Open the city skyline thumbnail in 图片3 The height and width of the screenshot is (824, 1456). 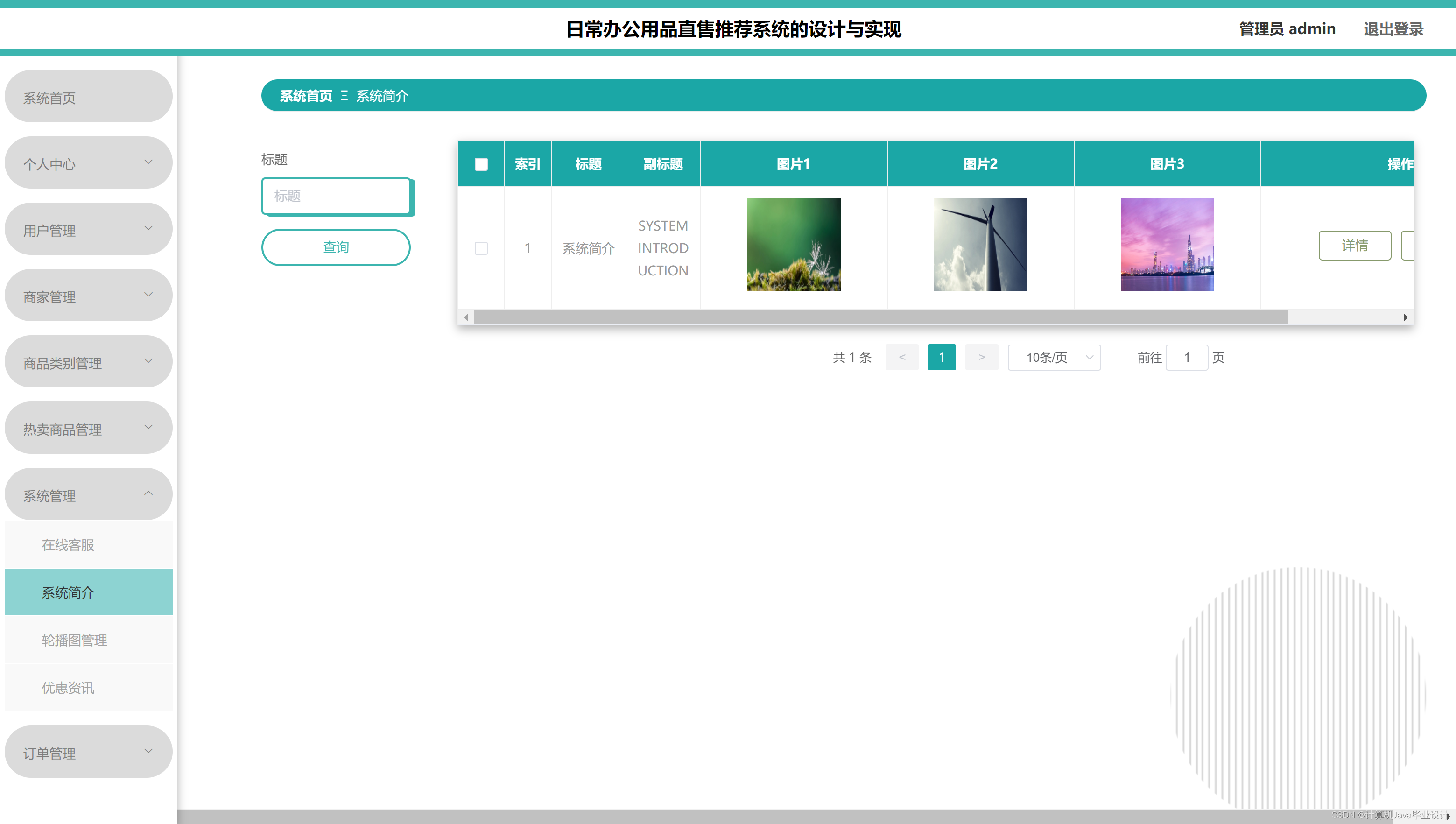coord(1167,245)
